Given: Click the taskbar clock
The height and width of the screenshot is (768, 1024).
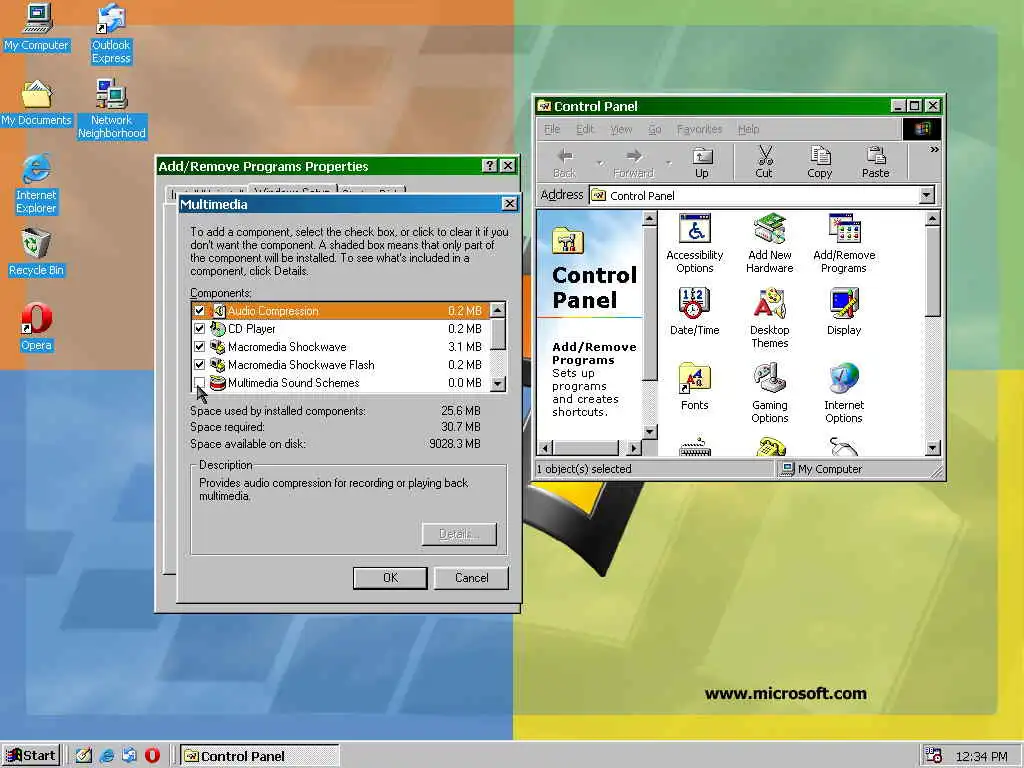Looking at the screenshot, I should point(981,756).
